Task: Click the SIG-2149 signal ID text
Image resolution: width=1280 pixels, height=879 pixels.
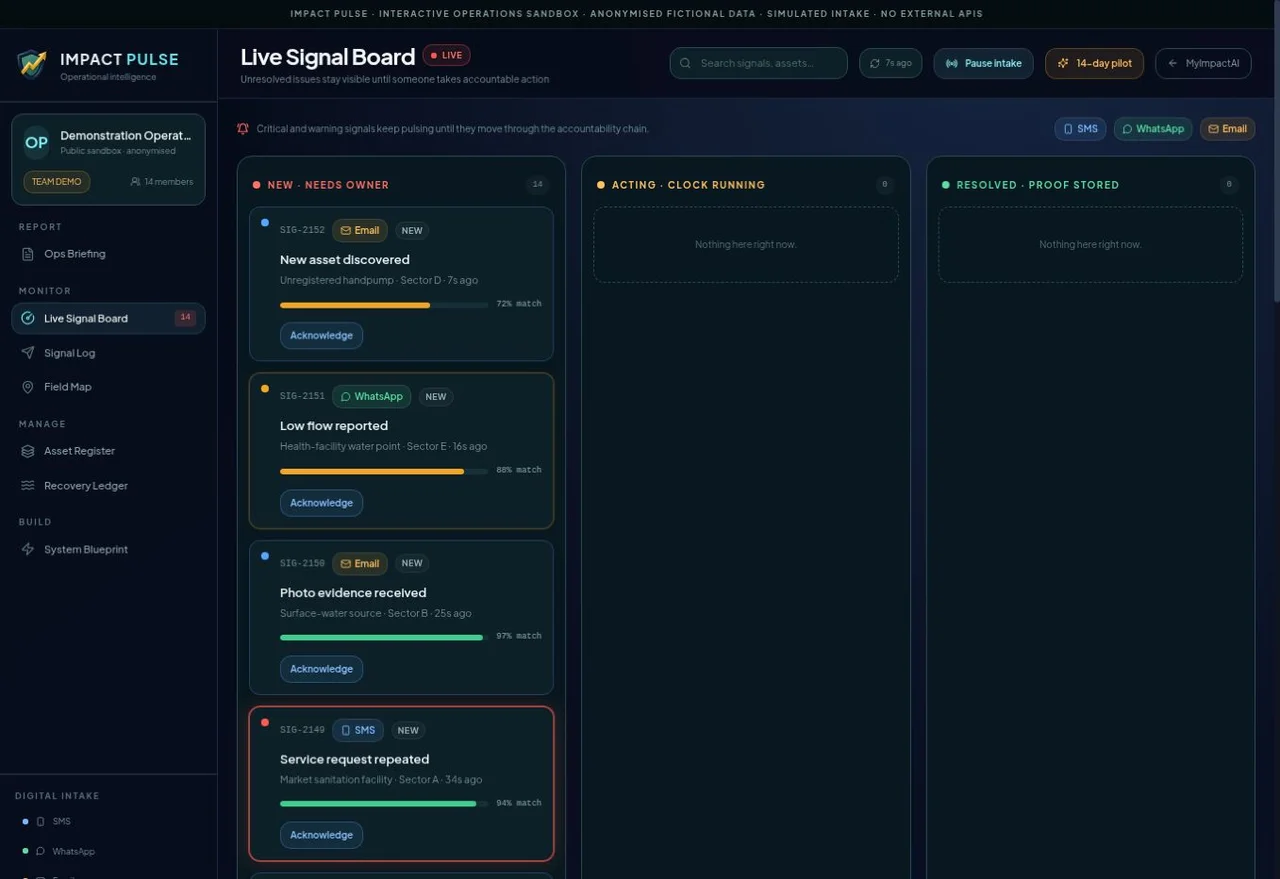Action: click(302, 730)
